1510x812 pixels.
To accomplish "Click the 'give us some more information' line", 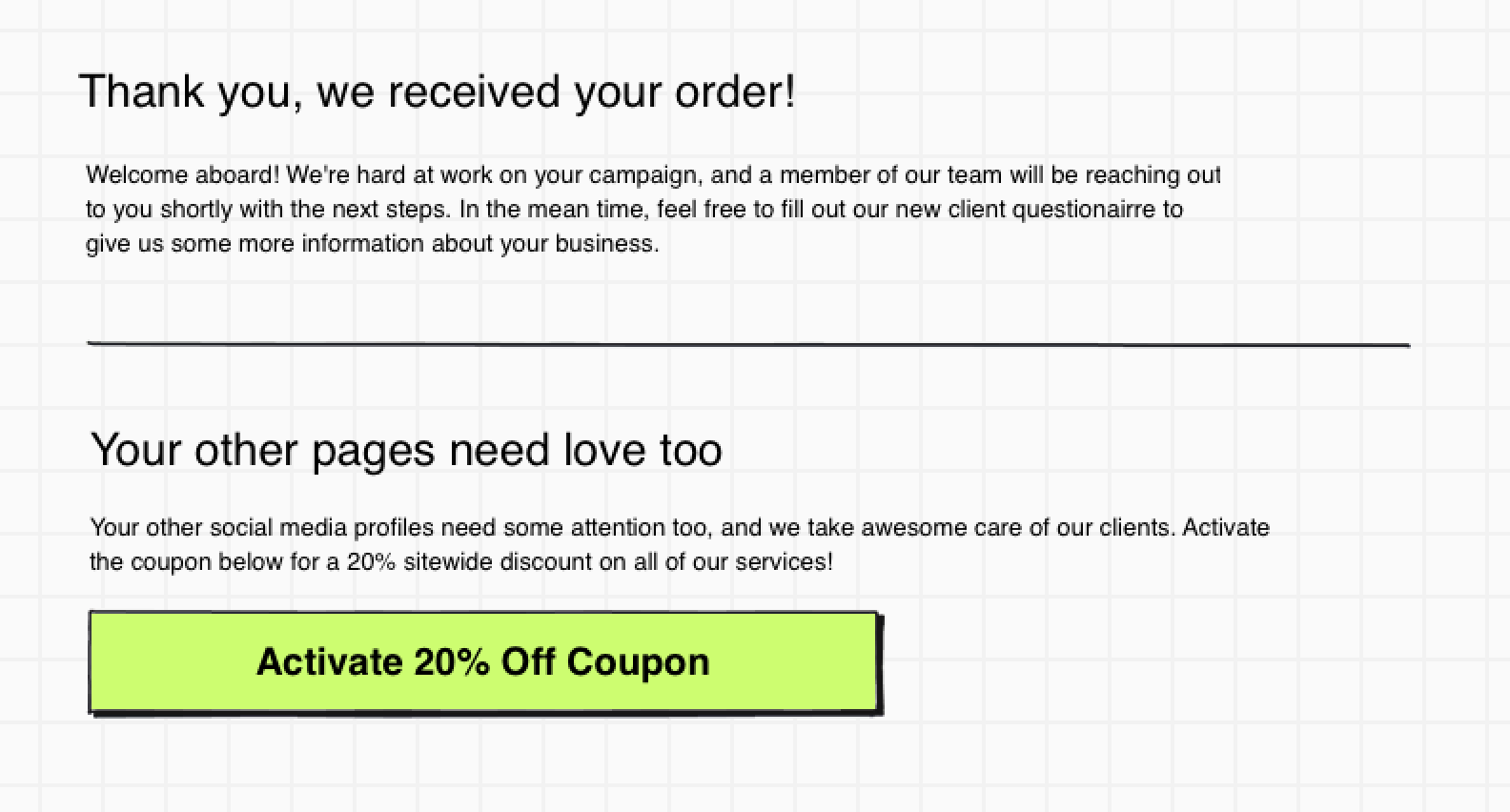I will (255, 244).
